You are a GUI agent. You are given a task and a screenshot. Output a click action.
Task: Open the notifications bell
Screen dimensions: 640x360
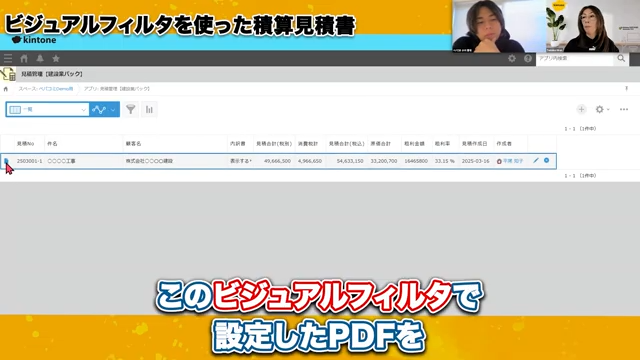[x=40, y=58]
